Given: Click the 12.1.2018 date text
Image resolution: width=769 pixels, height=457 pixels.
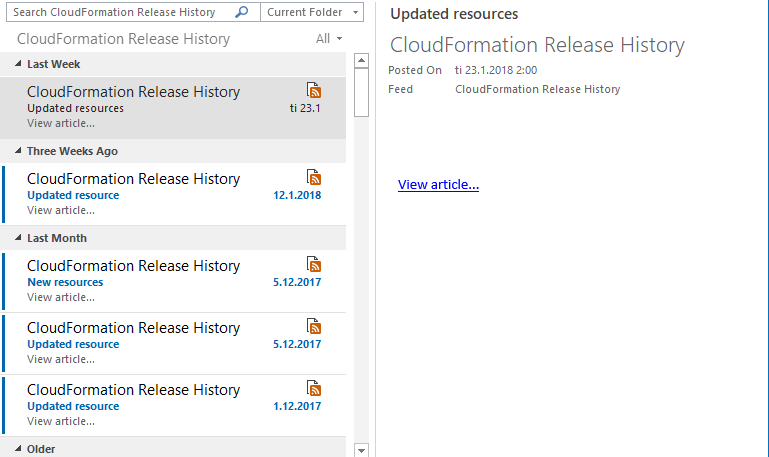Looking at the screenshot, I should coord(297,195).
